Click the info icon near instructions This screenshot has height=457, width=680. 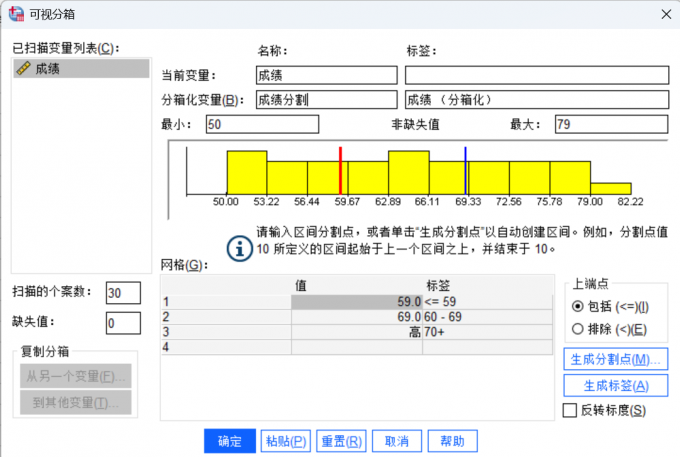click(x=239, y=249)
